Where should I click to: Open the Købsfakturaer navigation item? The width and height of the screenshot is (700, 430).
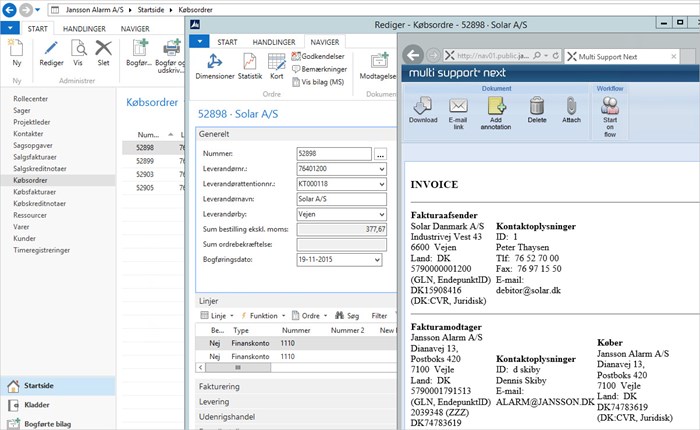click(34, 192)
